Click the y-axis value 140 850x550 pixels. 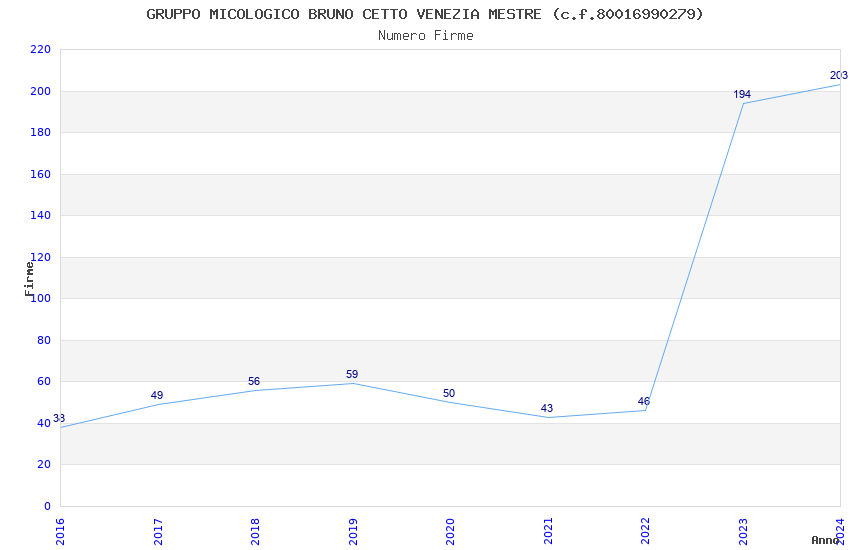click(x=41, y=215)
